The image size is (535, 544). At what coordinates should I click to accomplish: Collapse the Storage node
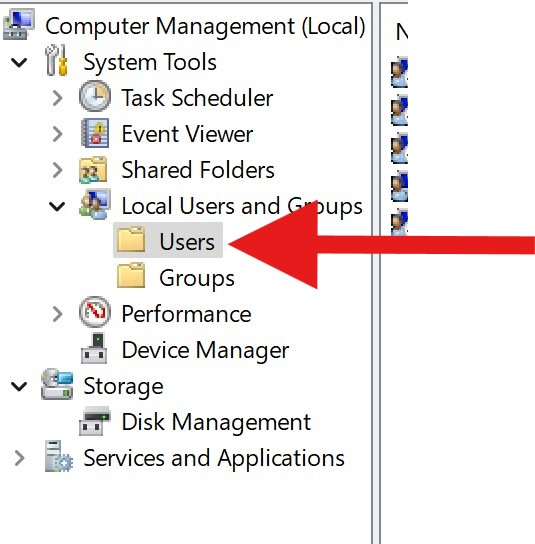19,386
